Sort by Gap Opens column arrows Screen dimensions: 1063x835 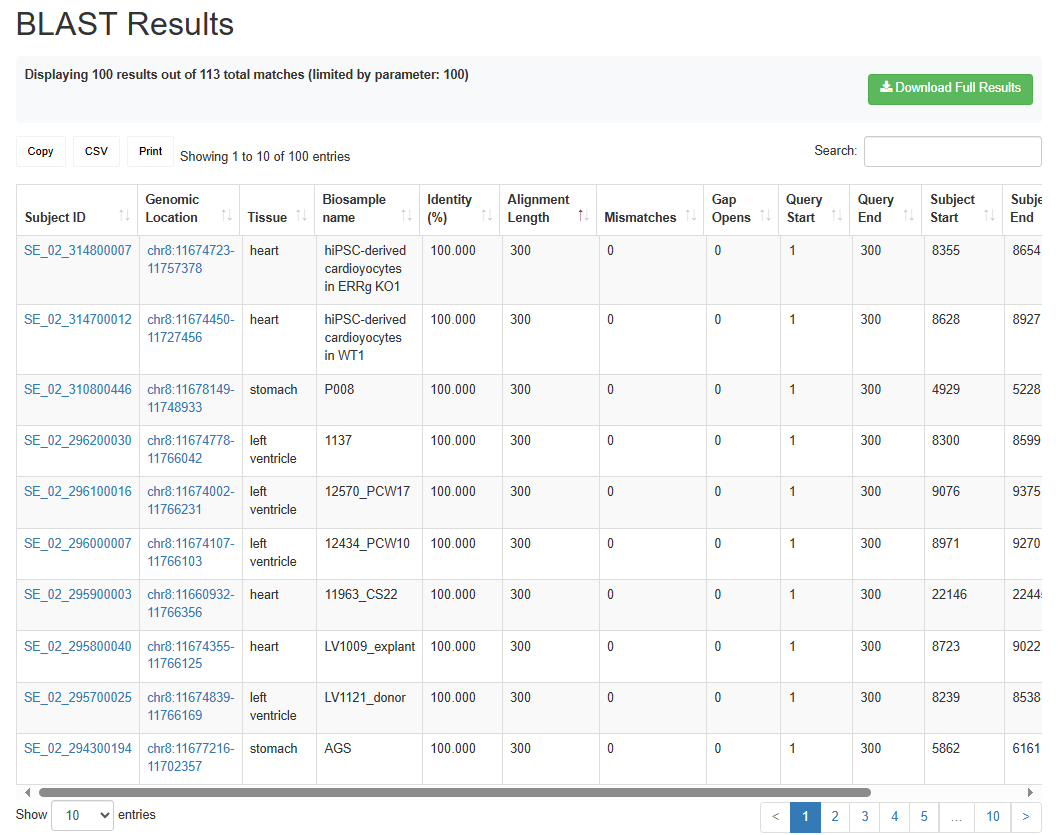[x=765, y=216]
